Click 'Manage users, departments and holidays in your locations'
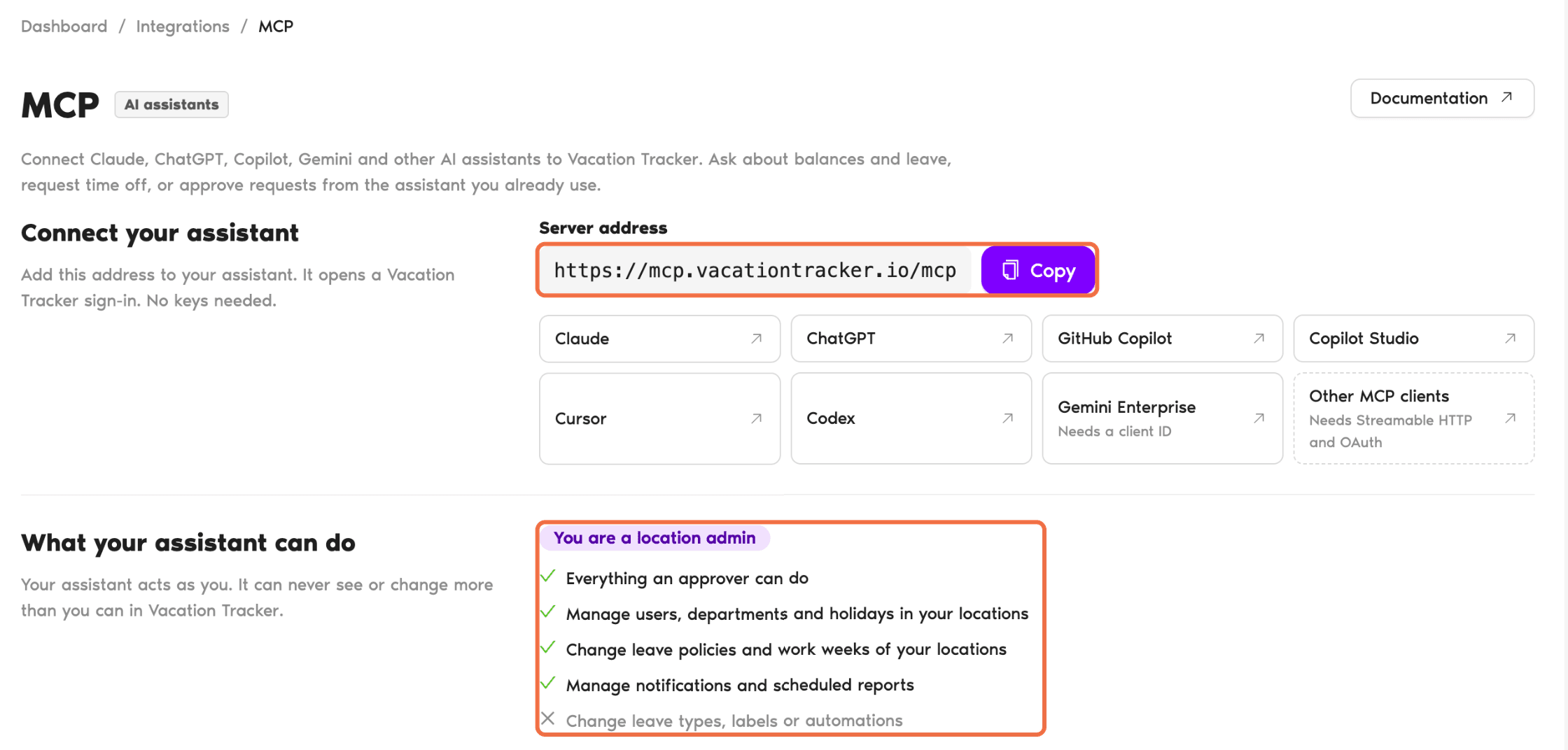This screenshot has width=1568, height=750. click(x=797, y=614)
